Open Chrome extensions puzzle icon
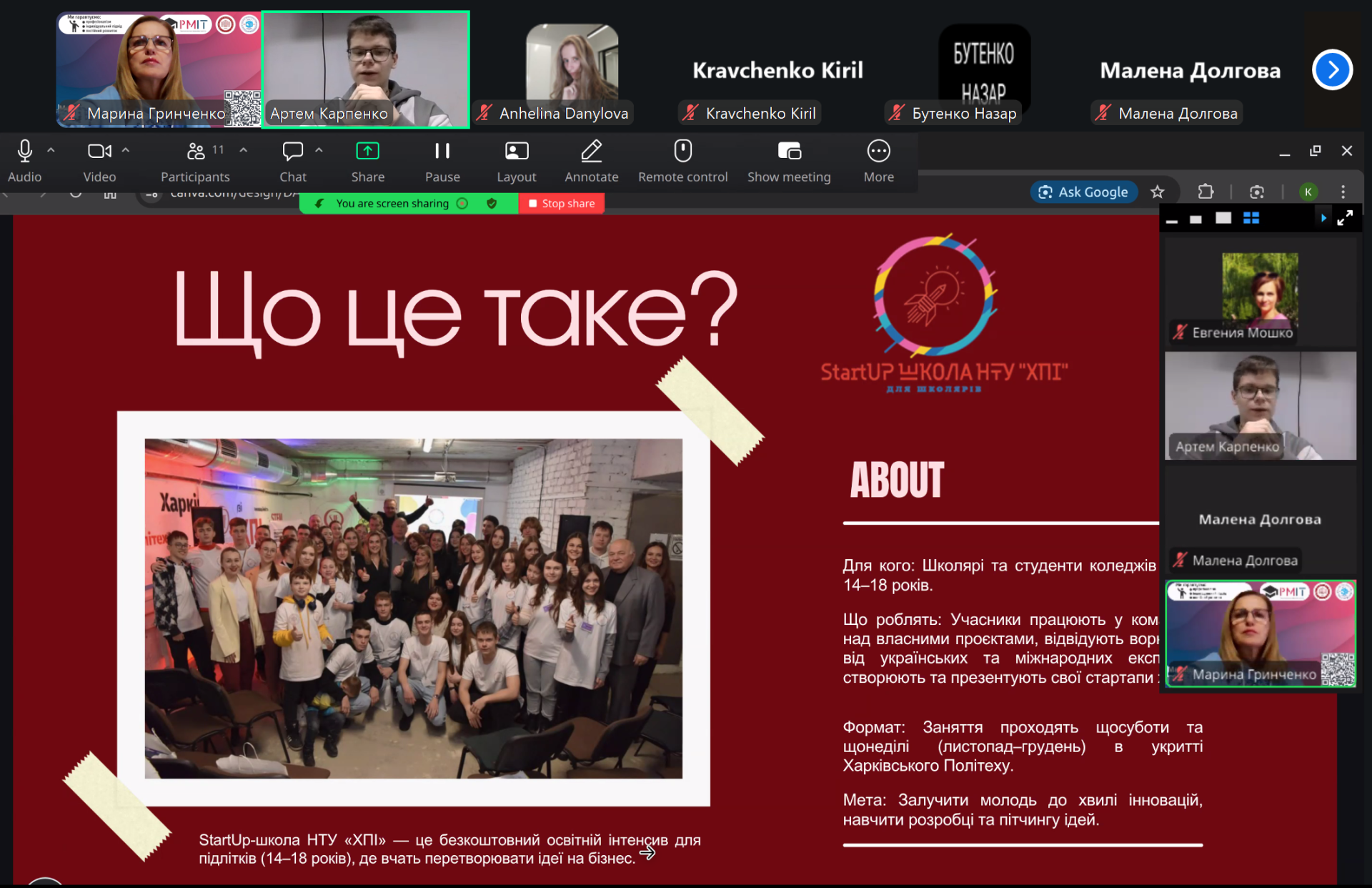 coord(1206,192)
